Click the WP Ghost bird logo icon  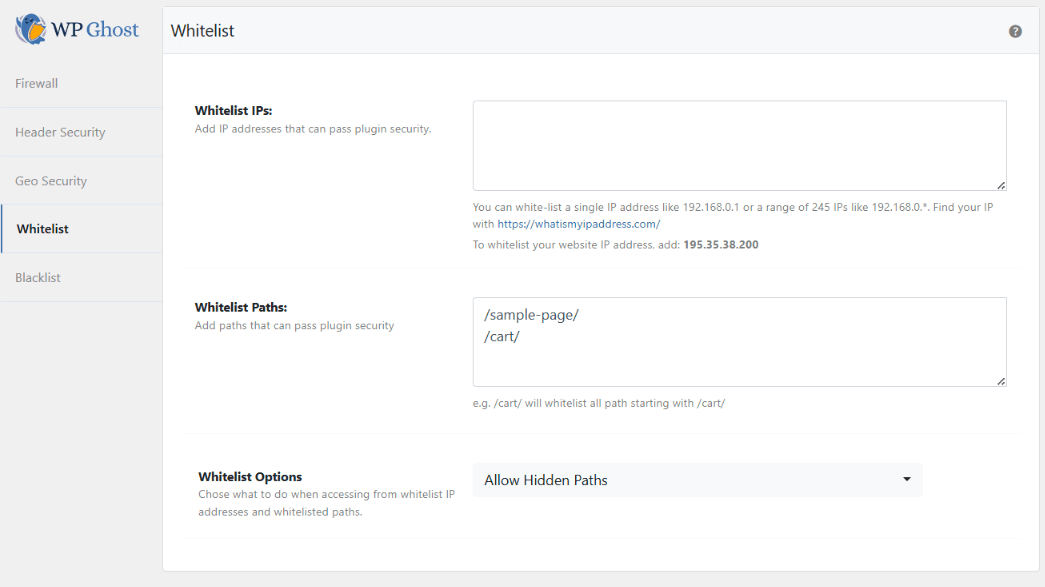coord(30,29)
